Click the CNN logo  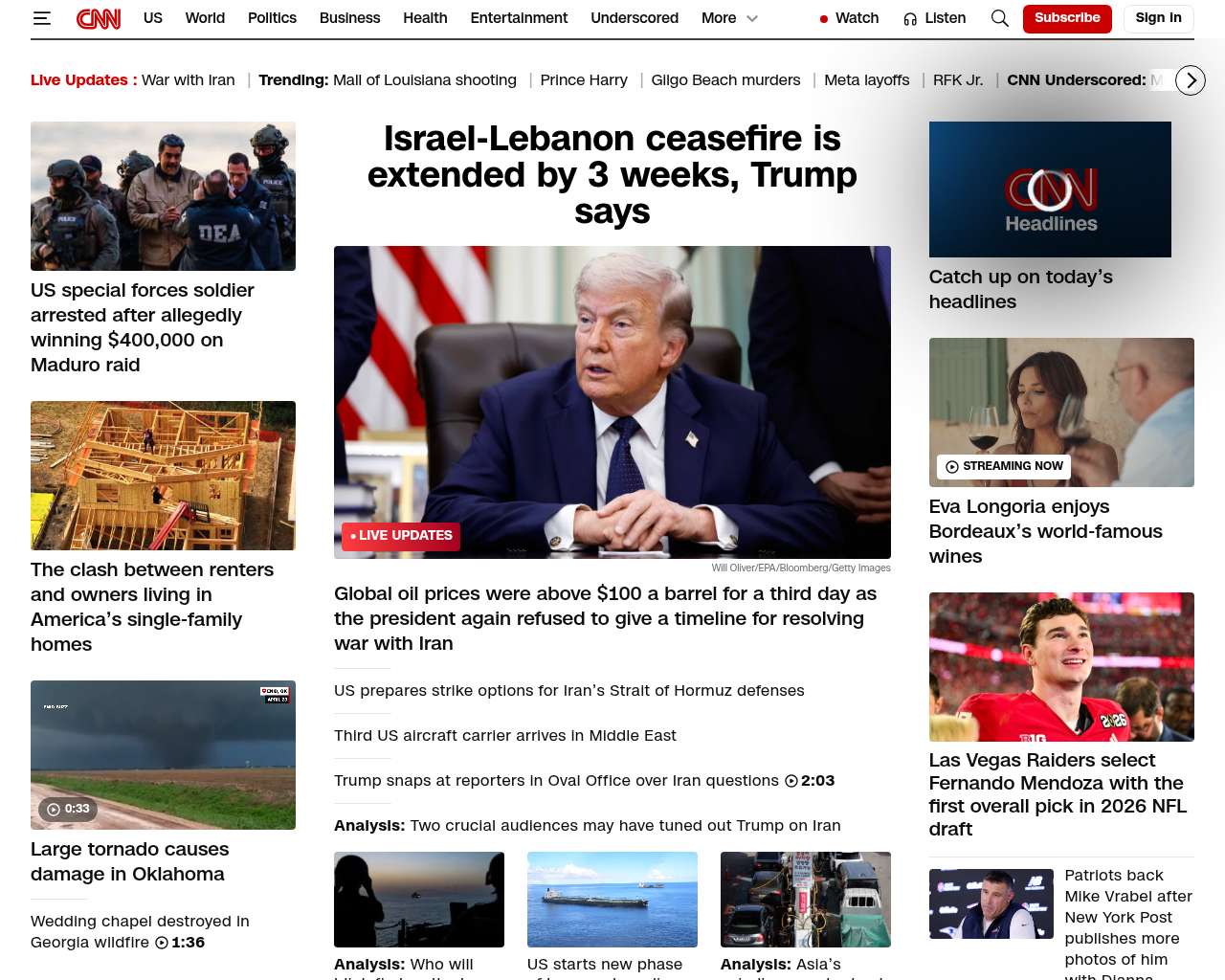click(99, 18)
